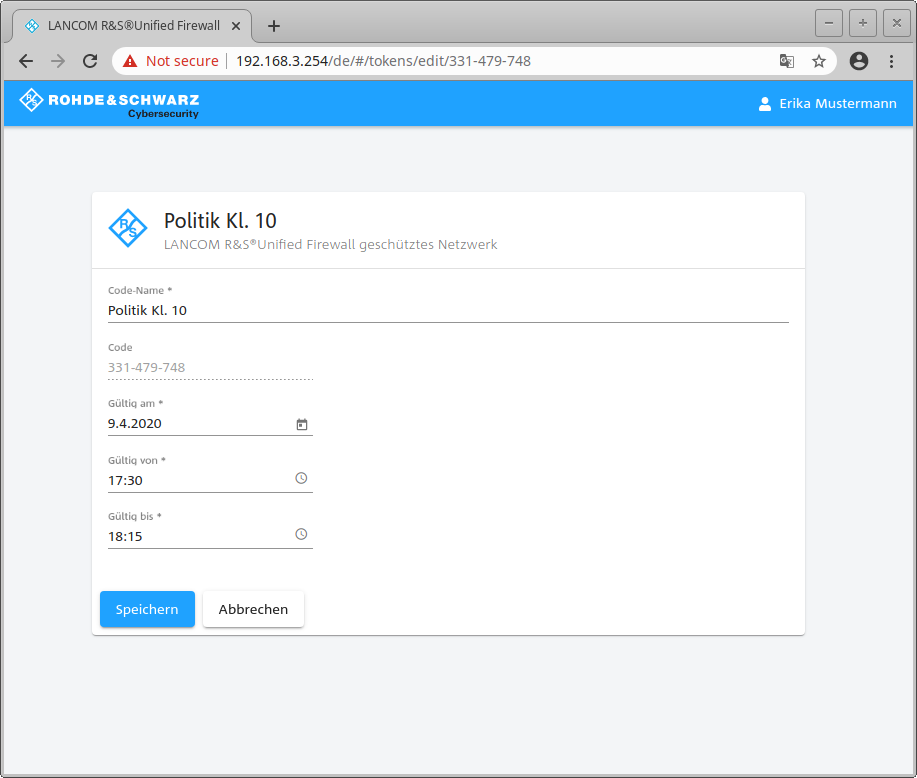Click the browser address bar URL

click(x=383, y=61)
